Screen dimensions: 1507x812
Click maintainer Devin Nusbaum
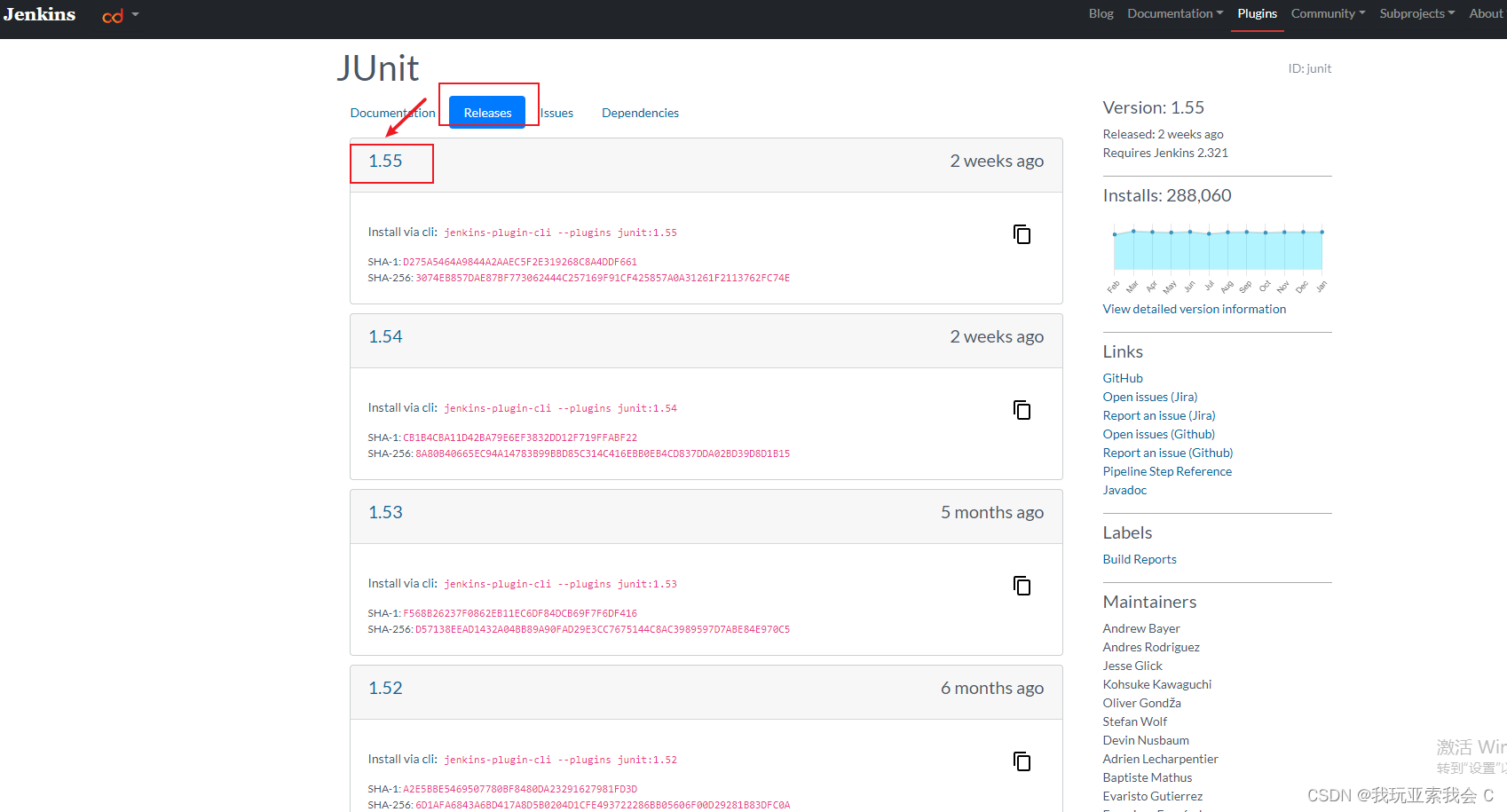click(x=1146, y=740)
